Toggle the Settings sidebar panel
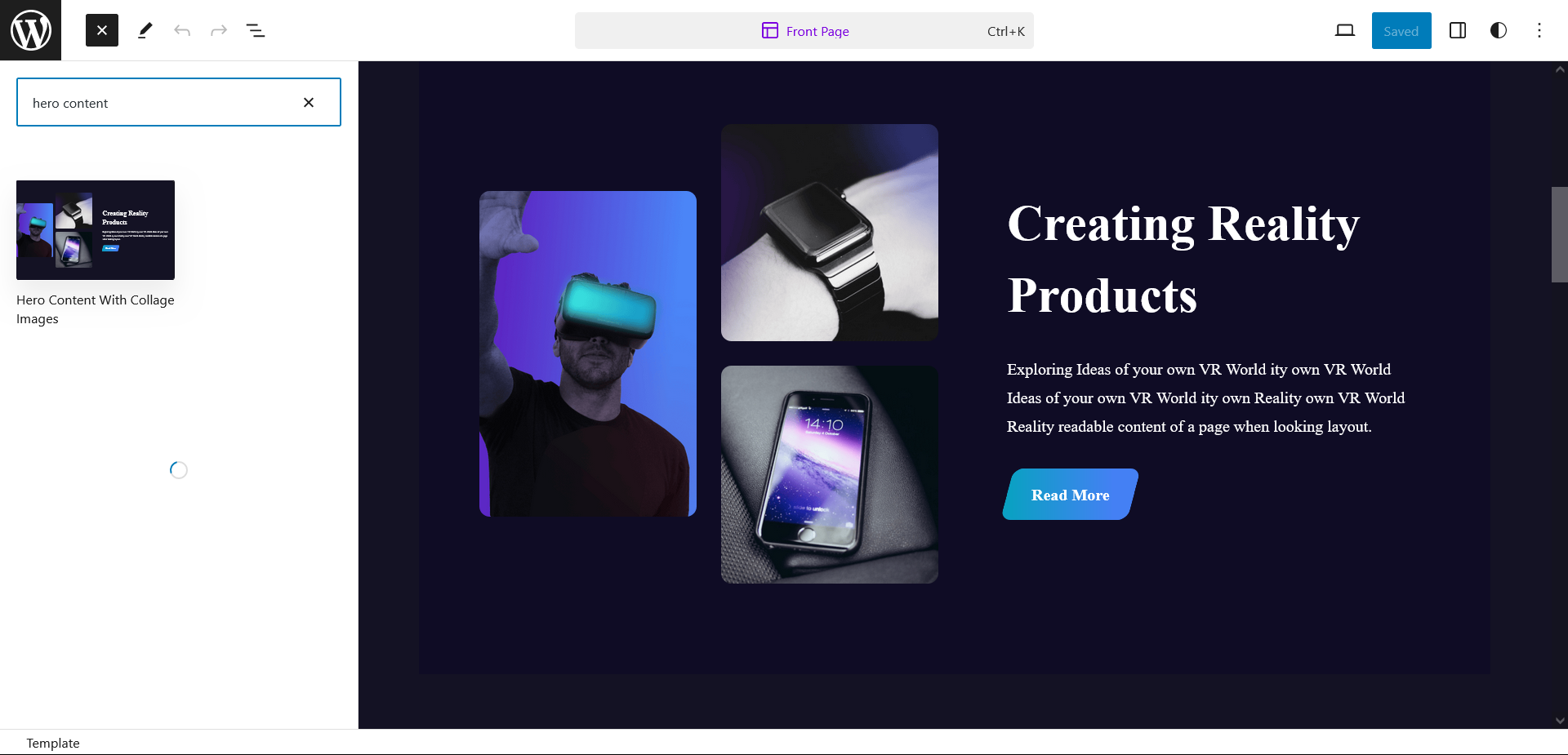1568x755 pixels. 1458,30
